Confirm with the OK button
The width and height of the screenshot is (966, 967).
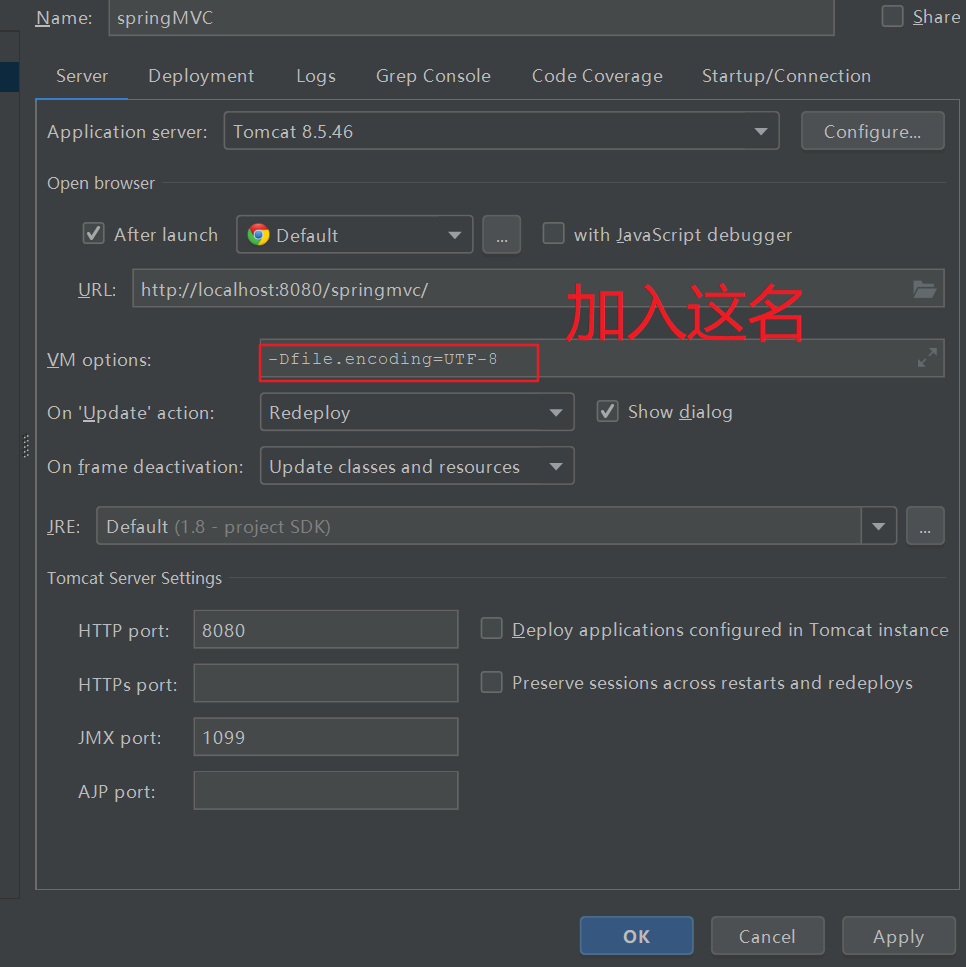637,936
